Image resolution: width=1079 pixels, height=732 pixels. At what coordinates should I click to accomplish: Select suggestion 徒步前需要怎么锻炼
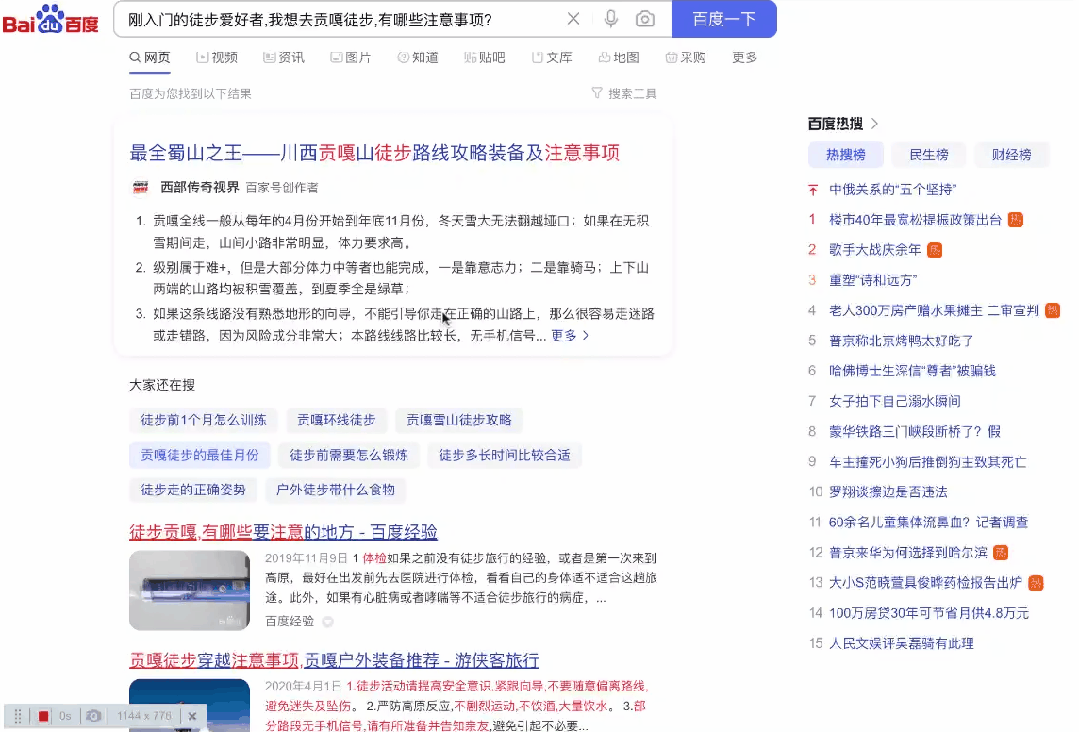[x=348, y=455]
